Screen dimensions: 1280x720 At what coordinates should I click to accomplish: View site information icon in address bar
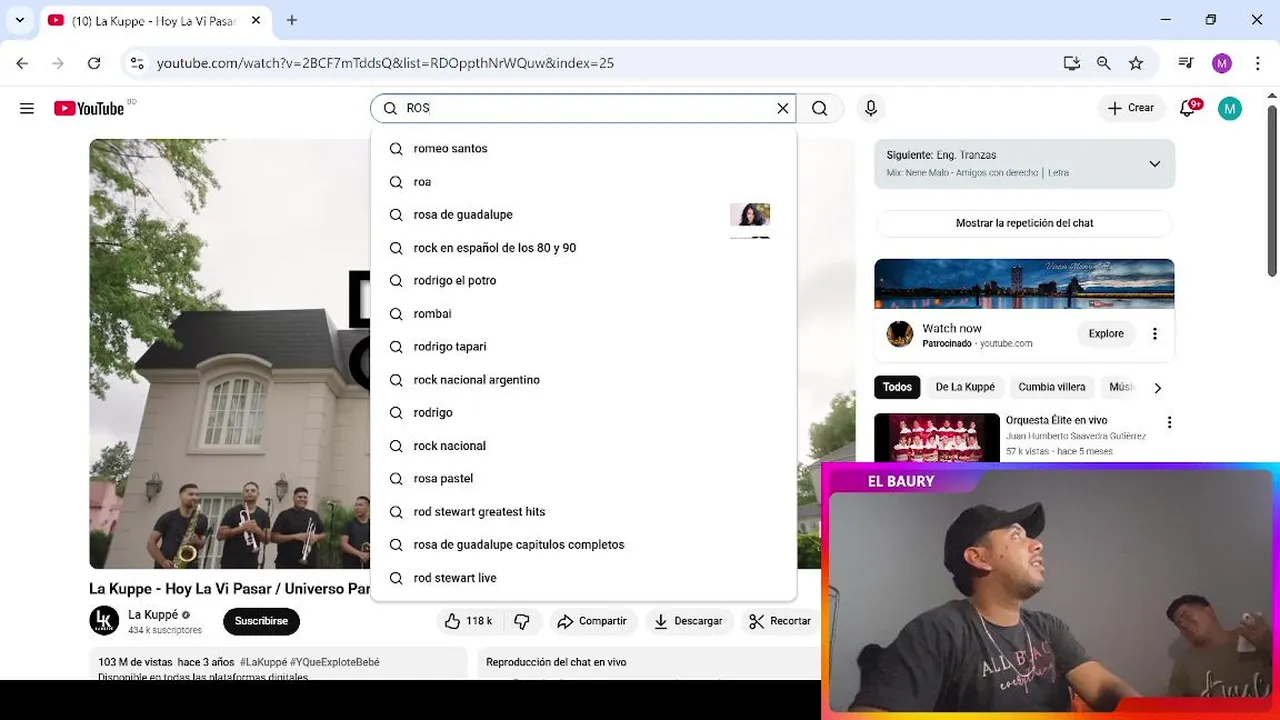click(x=137, y=63)
